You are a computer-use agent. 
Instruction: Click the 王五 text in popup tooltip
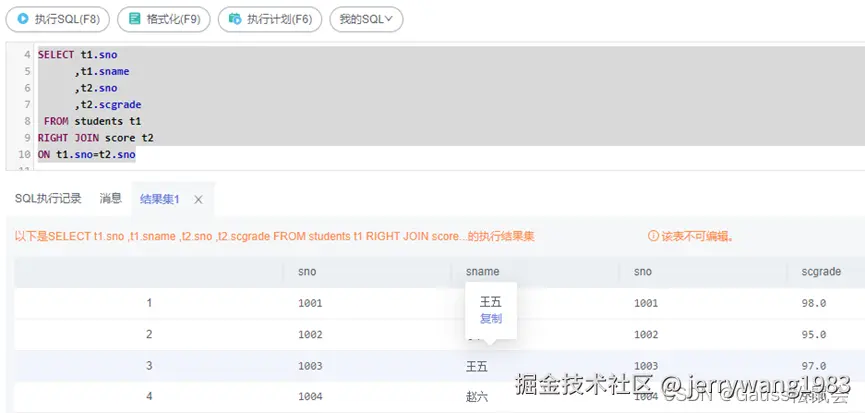coord(490,302)
